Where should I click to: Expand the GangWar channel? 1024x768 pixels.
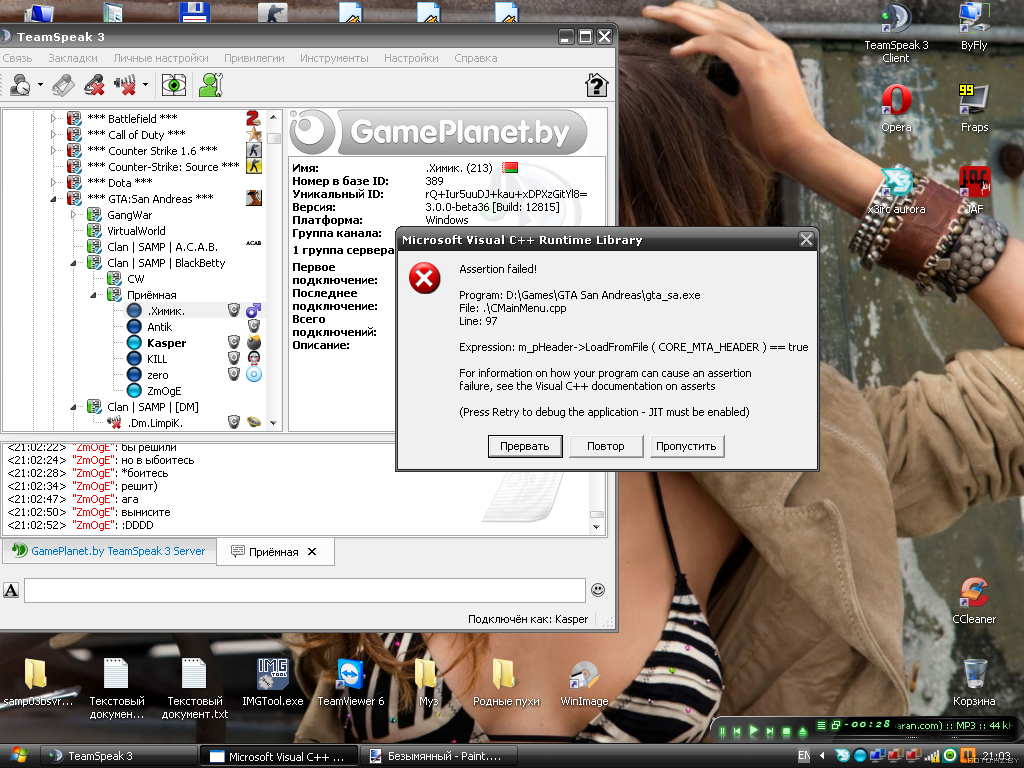click(x=73, y=214)
